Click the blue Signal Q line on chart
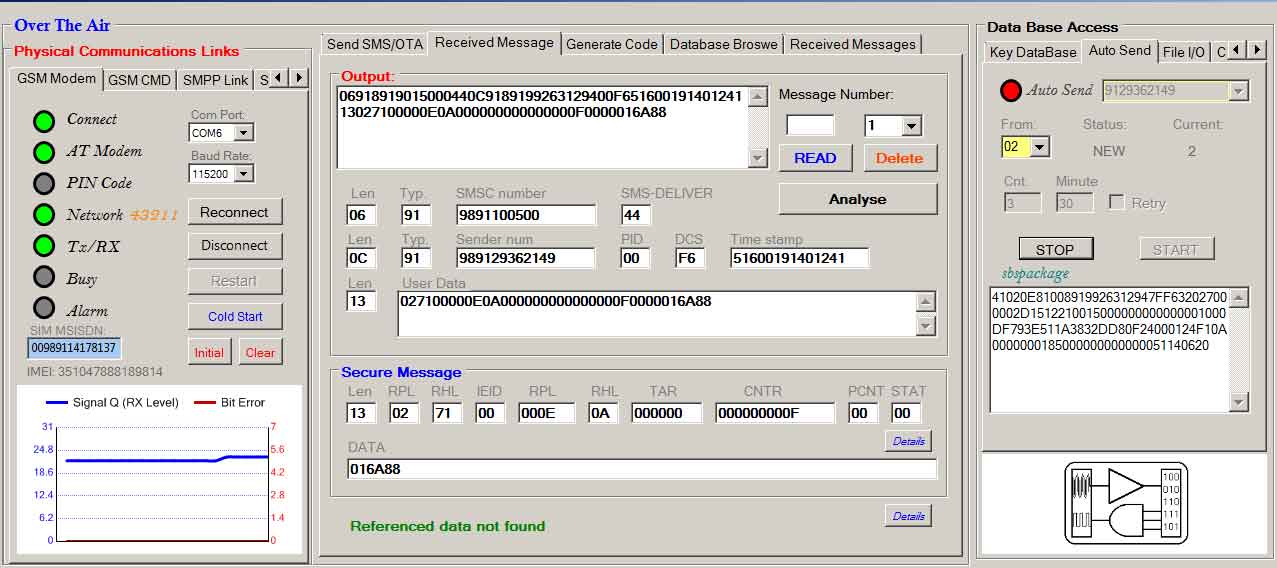This screenshot has height=568, width=1277. click(166, 460)
